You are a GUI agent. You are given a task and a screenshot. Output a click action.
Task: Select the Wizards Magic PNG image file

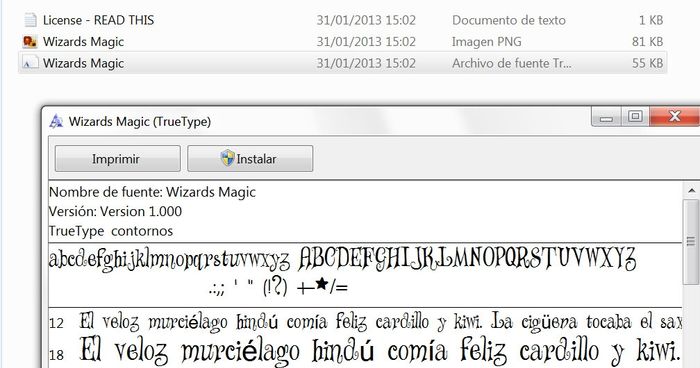pyautogui.click(x=343, y=42)
